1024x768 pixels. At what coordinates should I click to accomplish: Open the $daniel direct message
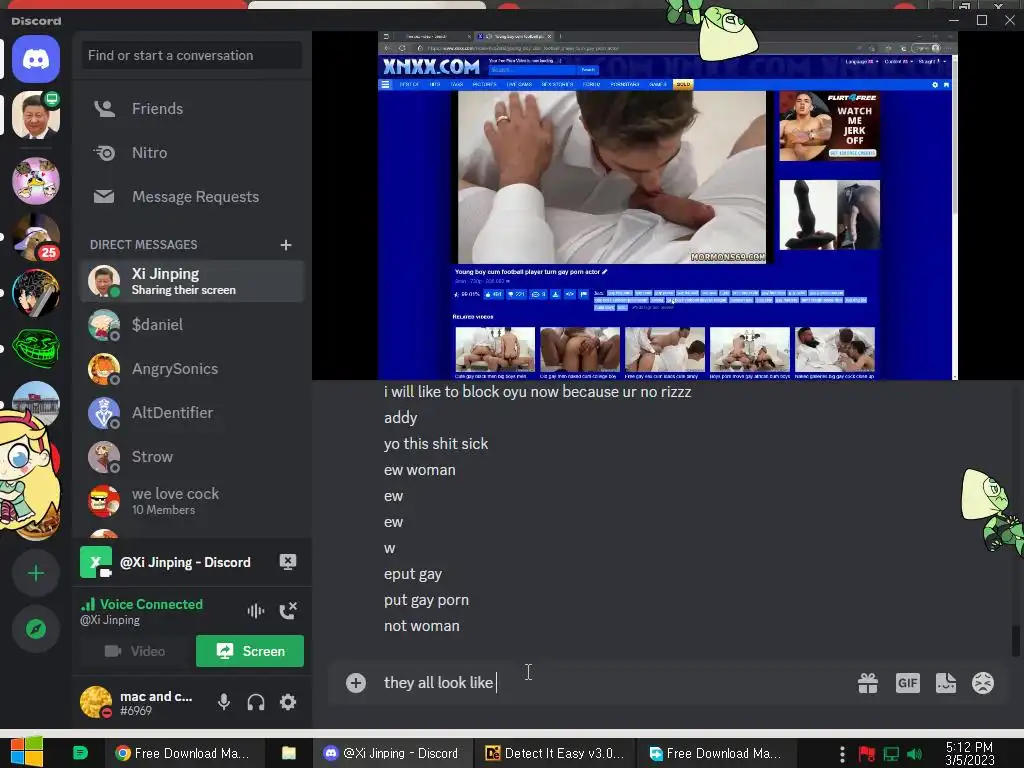(x=192, y=325)
